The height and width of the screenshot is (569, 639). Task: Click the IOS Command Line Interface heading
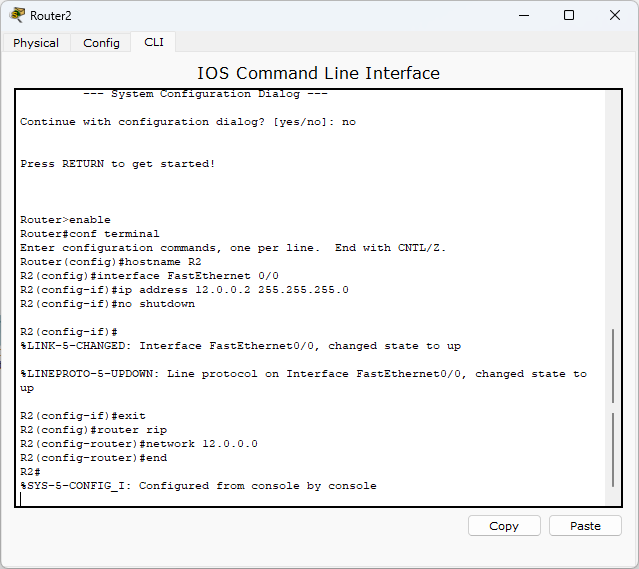point(318,73)
